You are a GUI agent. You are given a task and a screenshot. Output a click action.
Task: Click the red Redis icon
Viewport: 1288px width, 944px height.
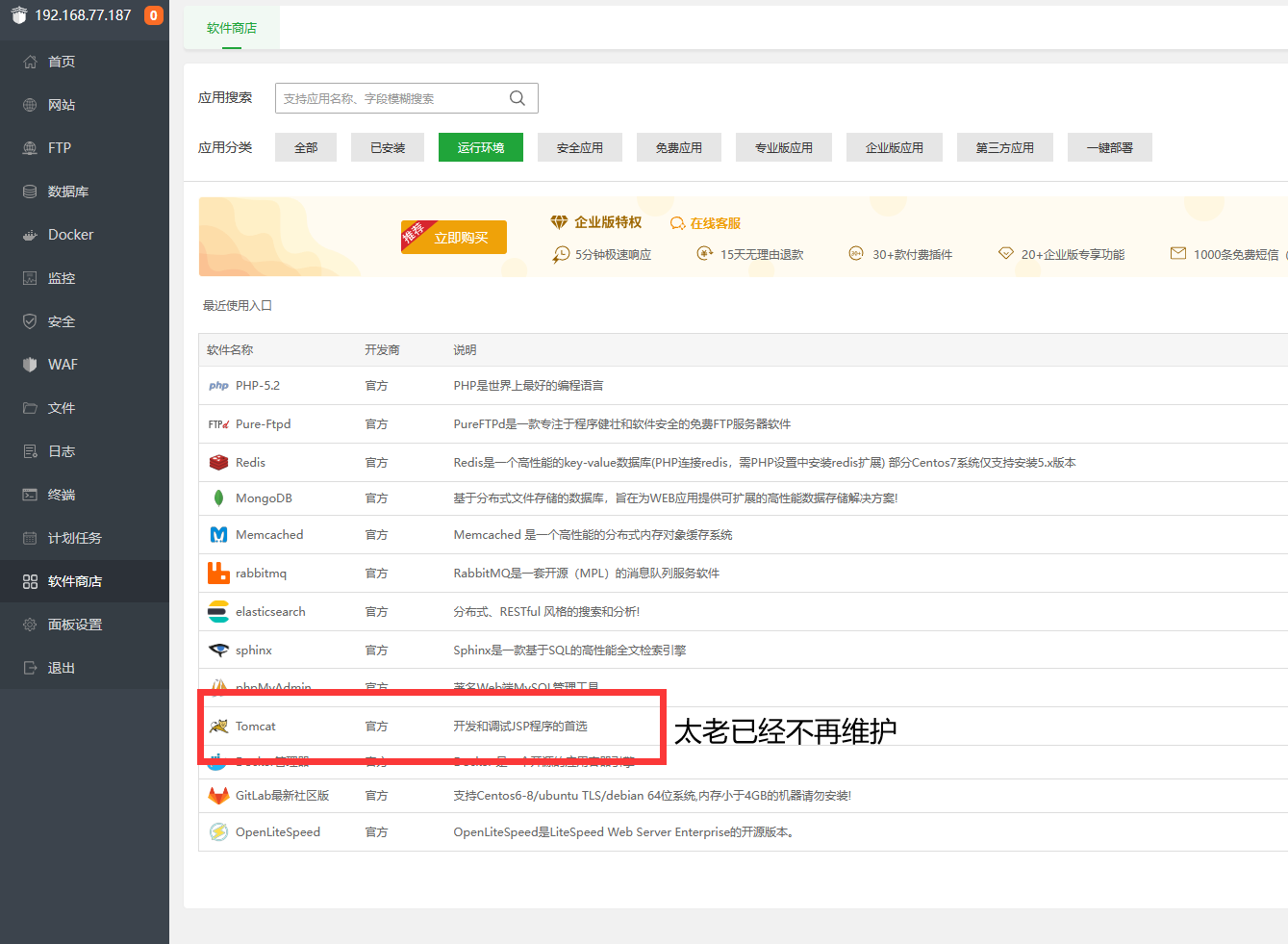218,463
